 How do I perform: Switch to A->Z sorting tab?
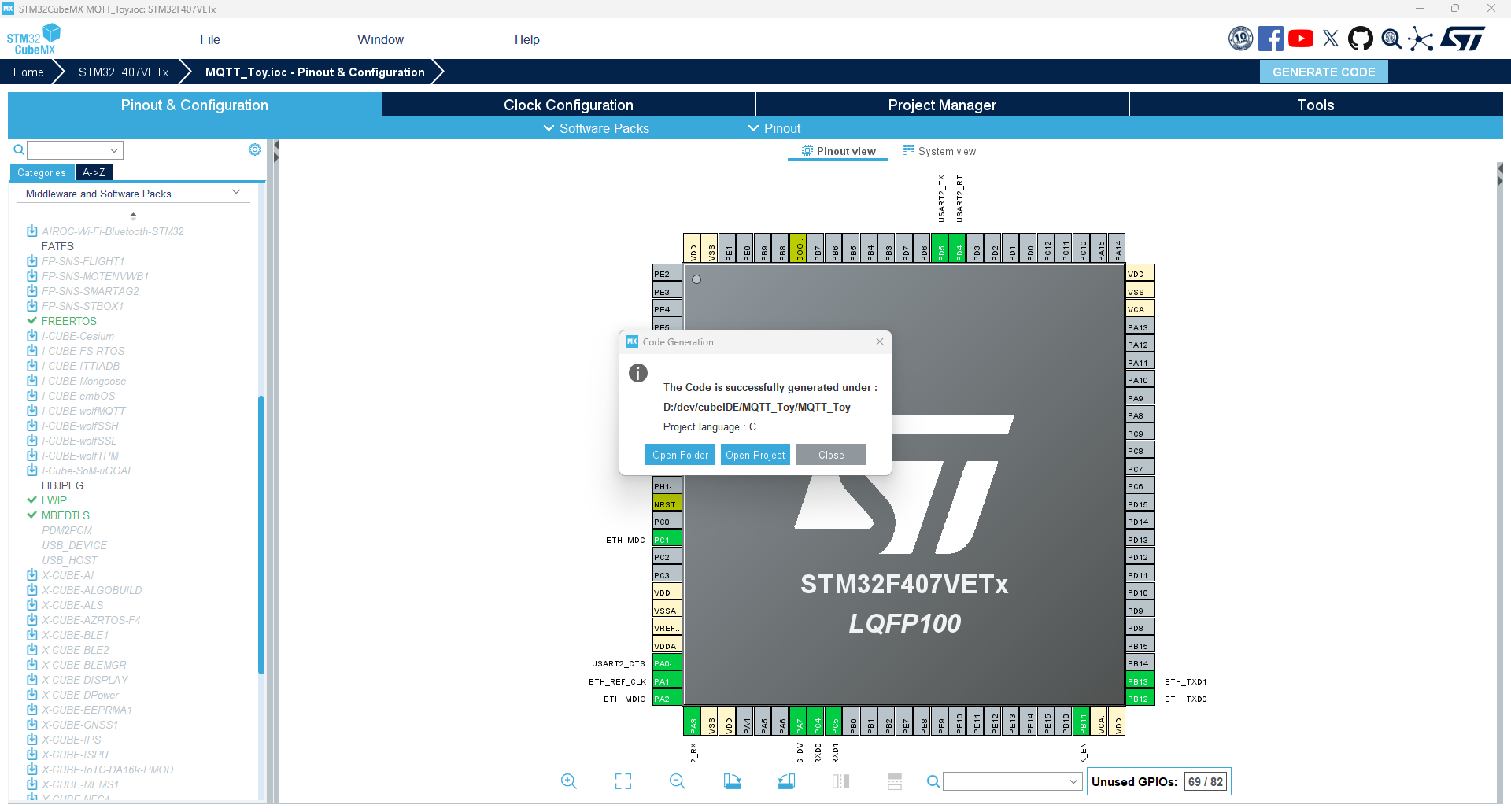[x=94, y=172]
